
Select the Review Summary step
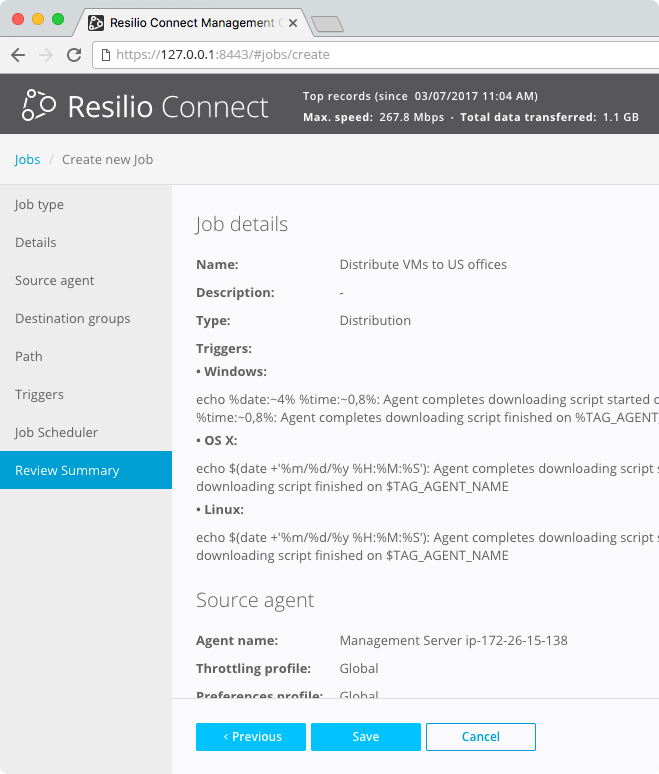pyautogui.click(x=86, y=470)
